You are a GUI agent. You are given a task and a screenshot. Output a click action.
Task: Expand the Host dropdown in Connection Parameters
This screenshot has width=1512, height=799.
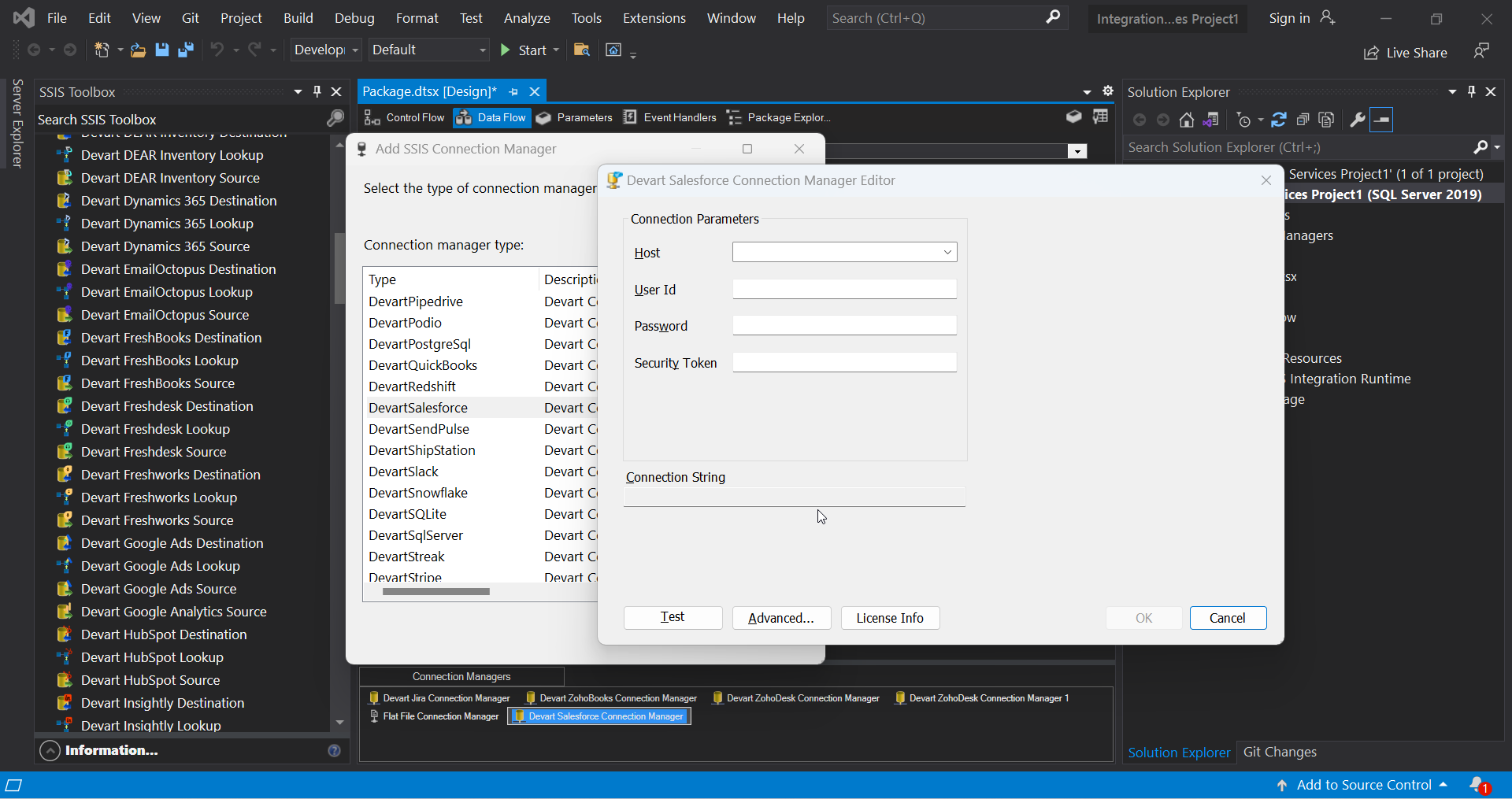point(946,252)
